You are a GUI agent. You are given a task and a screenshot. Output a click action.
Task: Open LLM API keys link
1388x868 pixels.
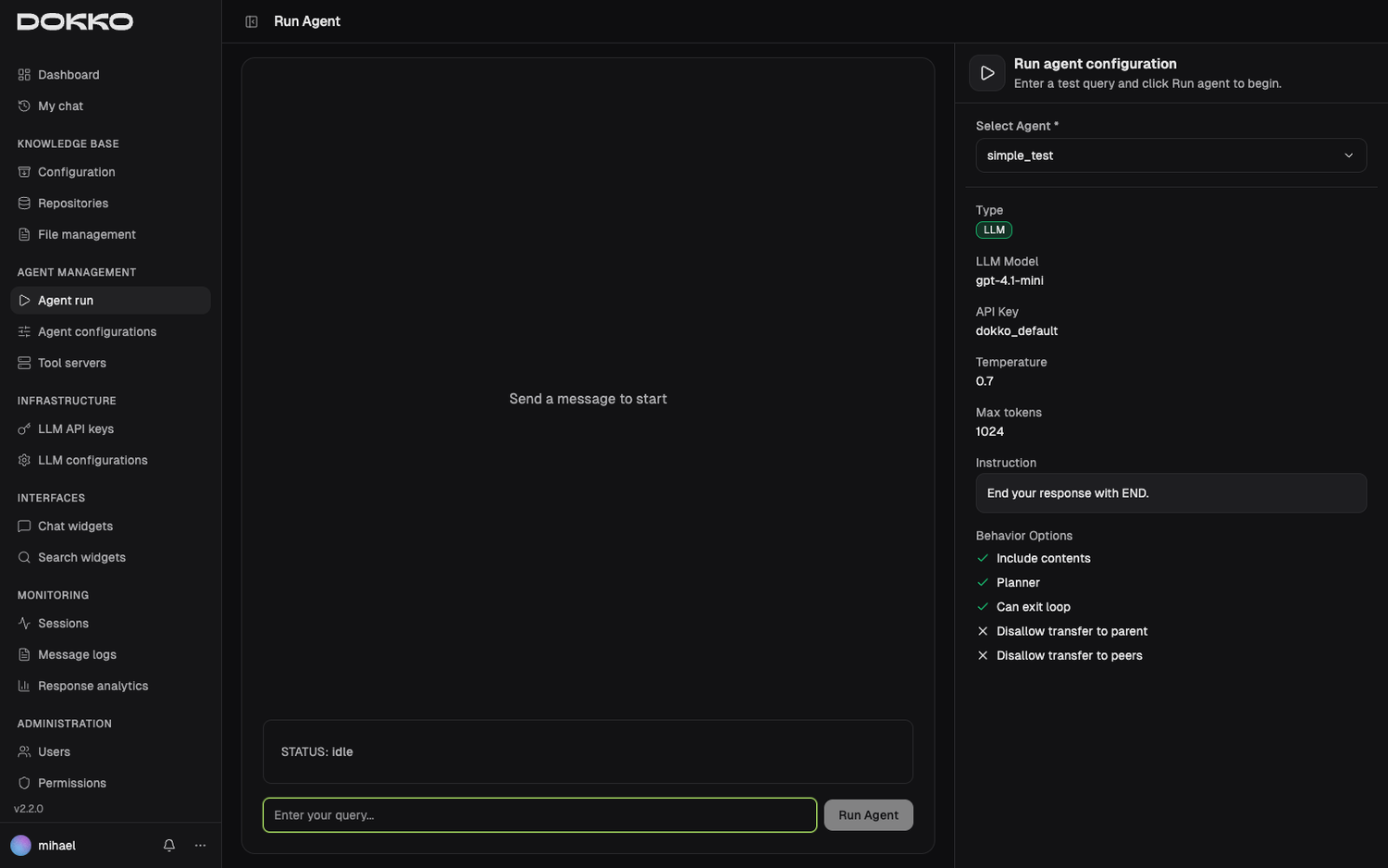110,429
